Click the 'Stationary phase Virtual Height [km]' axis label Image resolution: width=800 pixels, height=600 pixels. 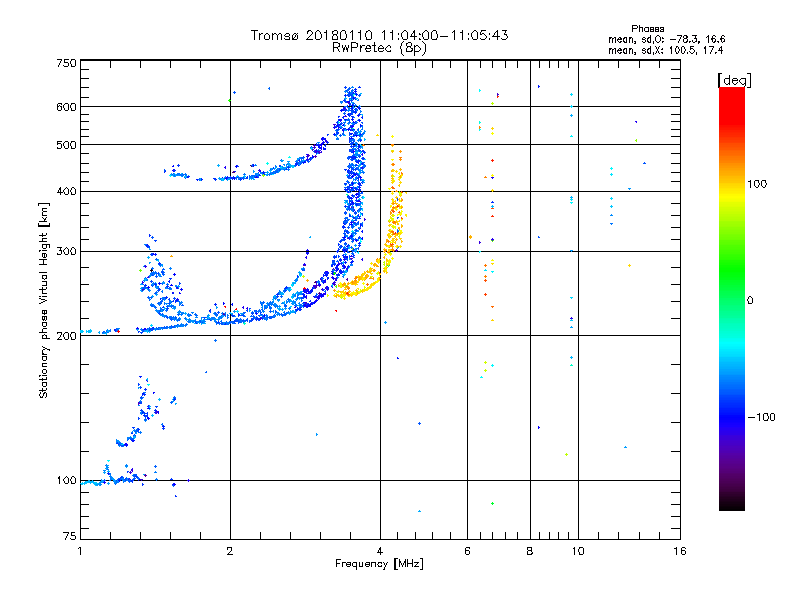pyautogui.click(x=44, y=301)
